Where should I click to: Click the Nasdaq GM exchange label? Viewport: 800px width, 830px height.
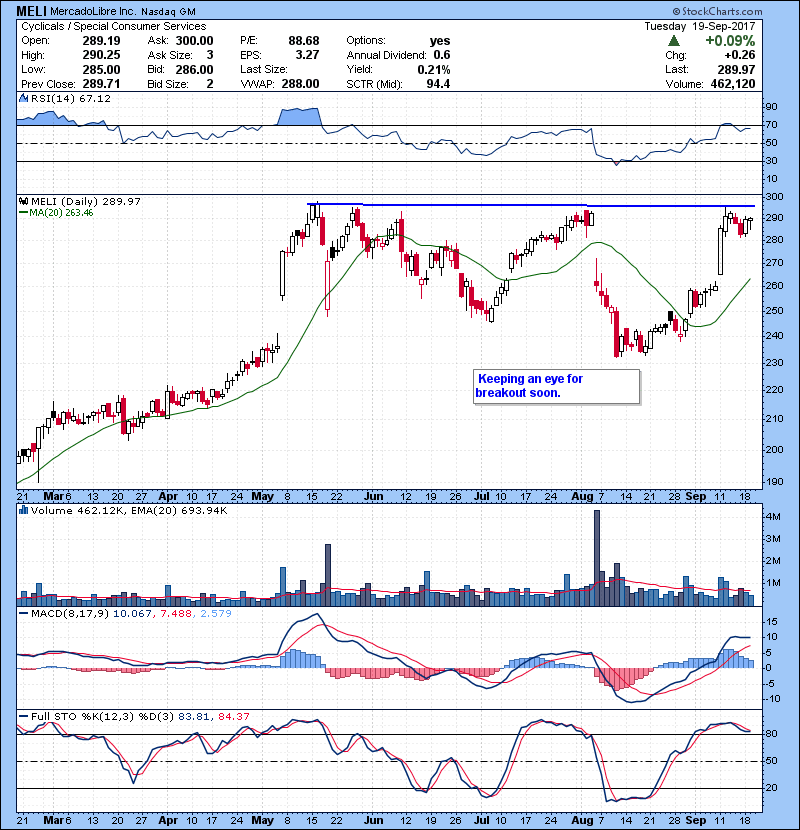[x=168, y=12]
